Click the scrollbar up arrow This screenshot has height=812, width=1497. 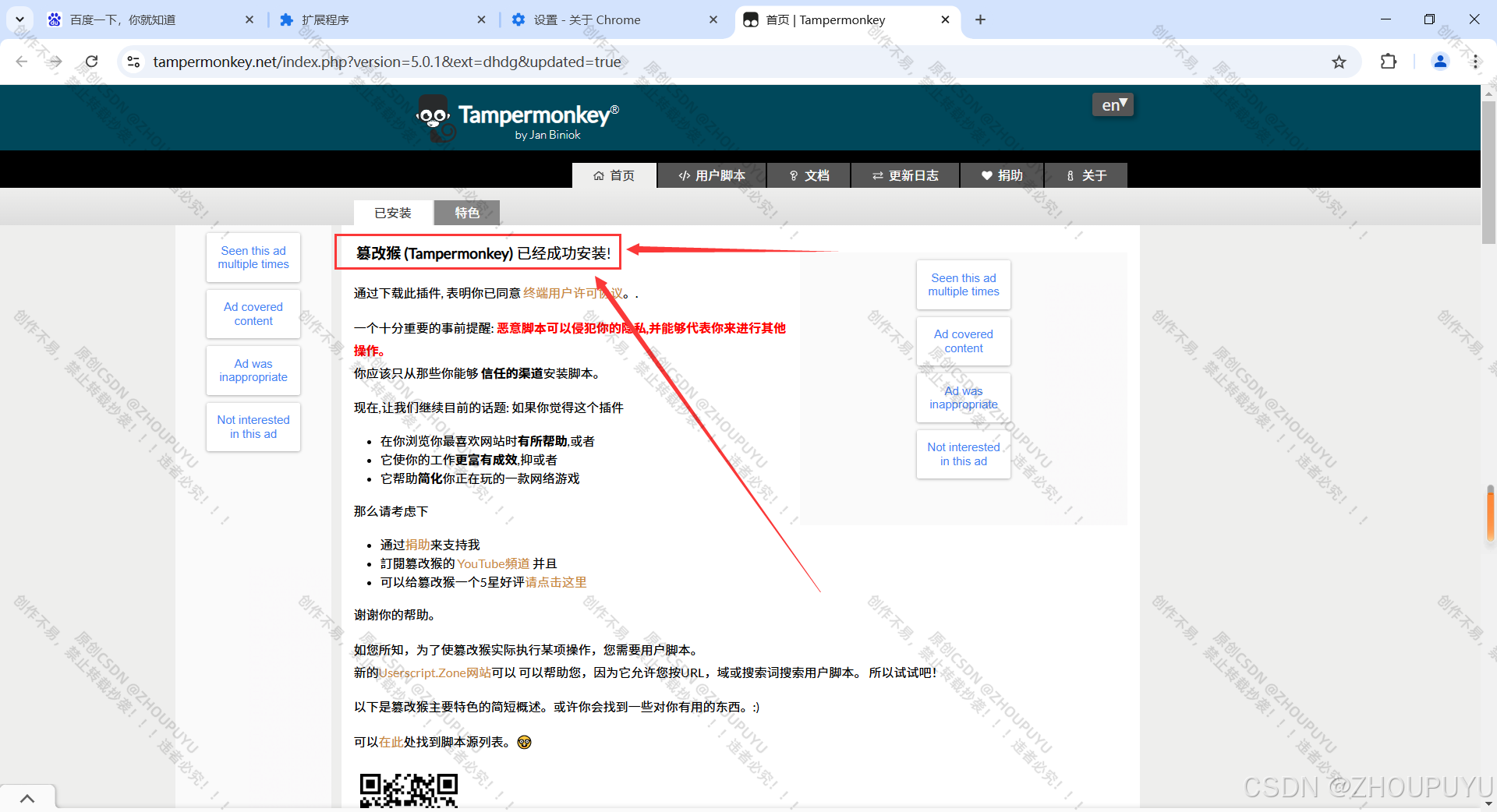coord(1488,92)
